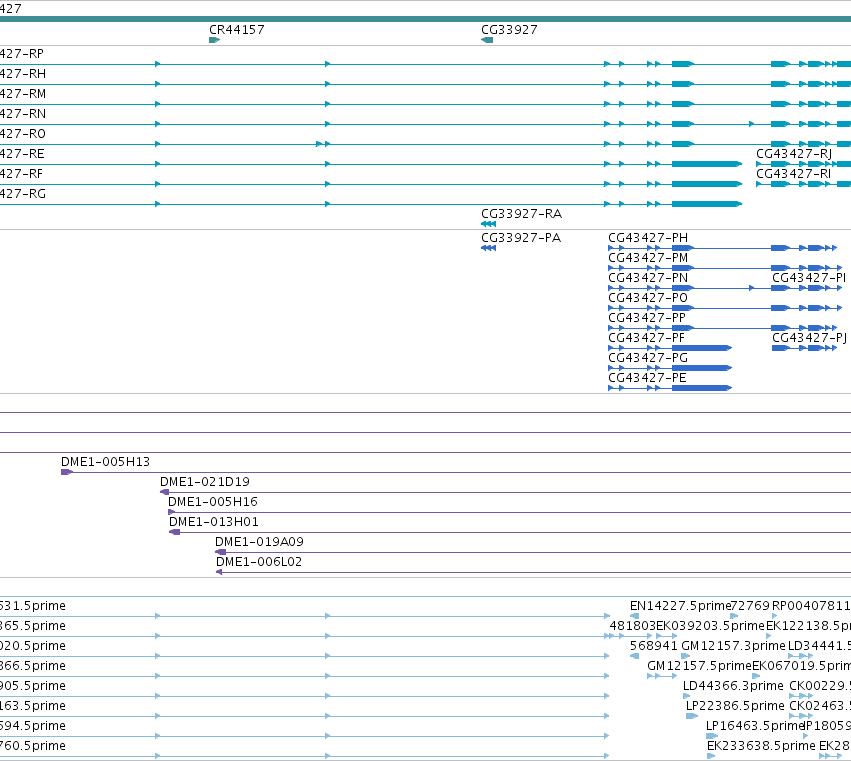851x761 pixels.
Task: Select the wide exon block on 427-RG transcript
Action: tap(707, 204)
